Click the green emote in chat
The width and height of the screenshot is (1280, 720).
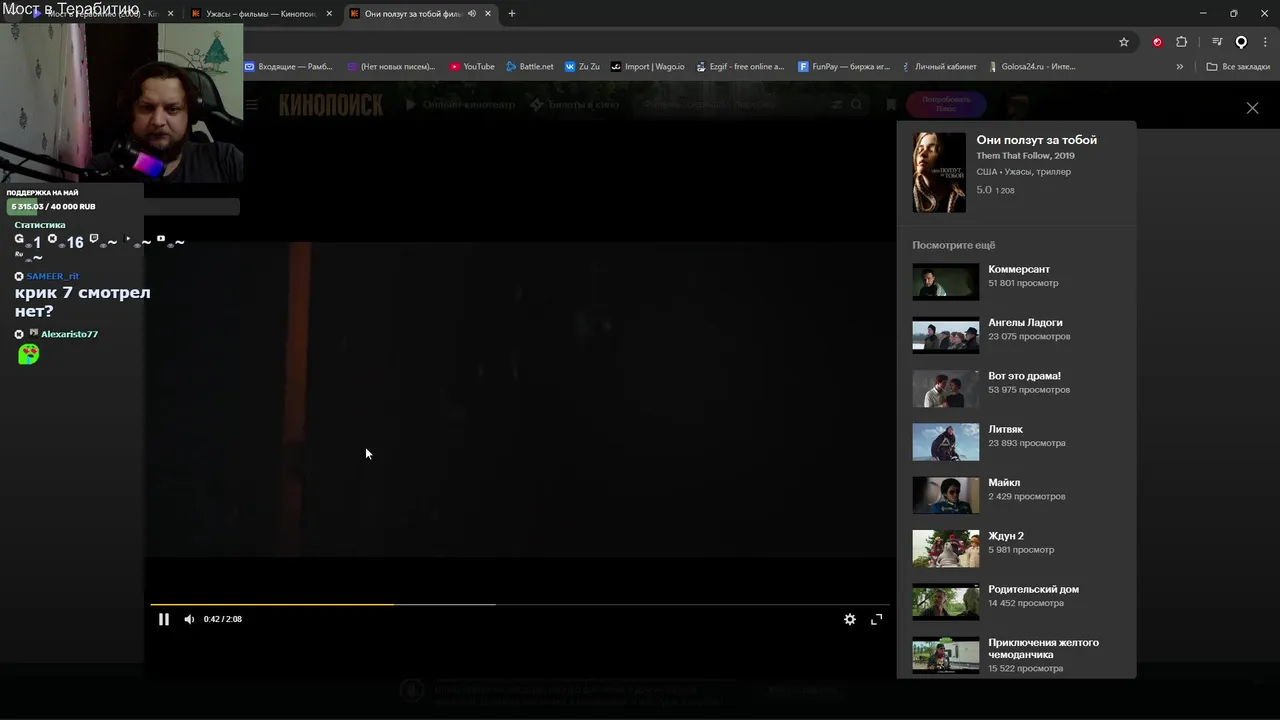29,354
